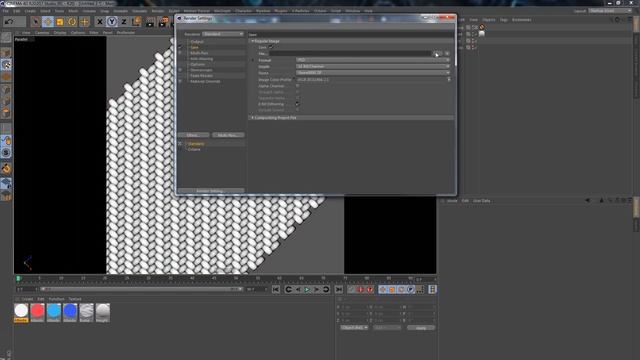
Task: Expand Compositing Project File section
Action: pos(253,118)
